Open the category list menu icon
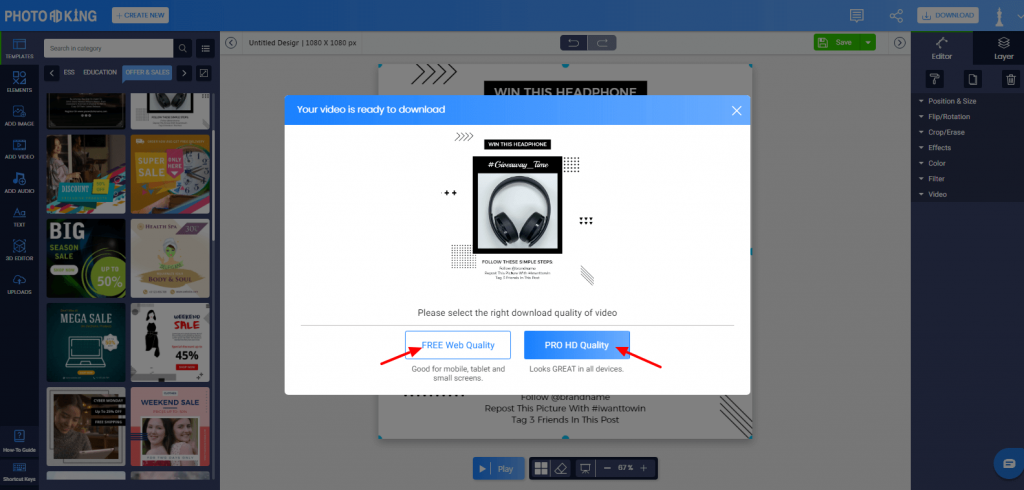 coord(205,48)
